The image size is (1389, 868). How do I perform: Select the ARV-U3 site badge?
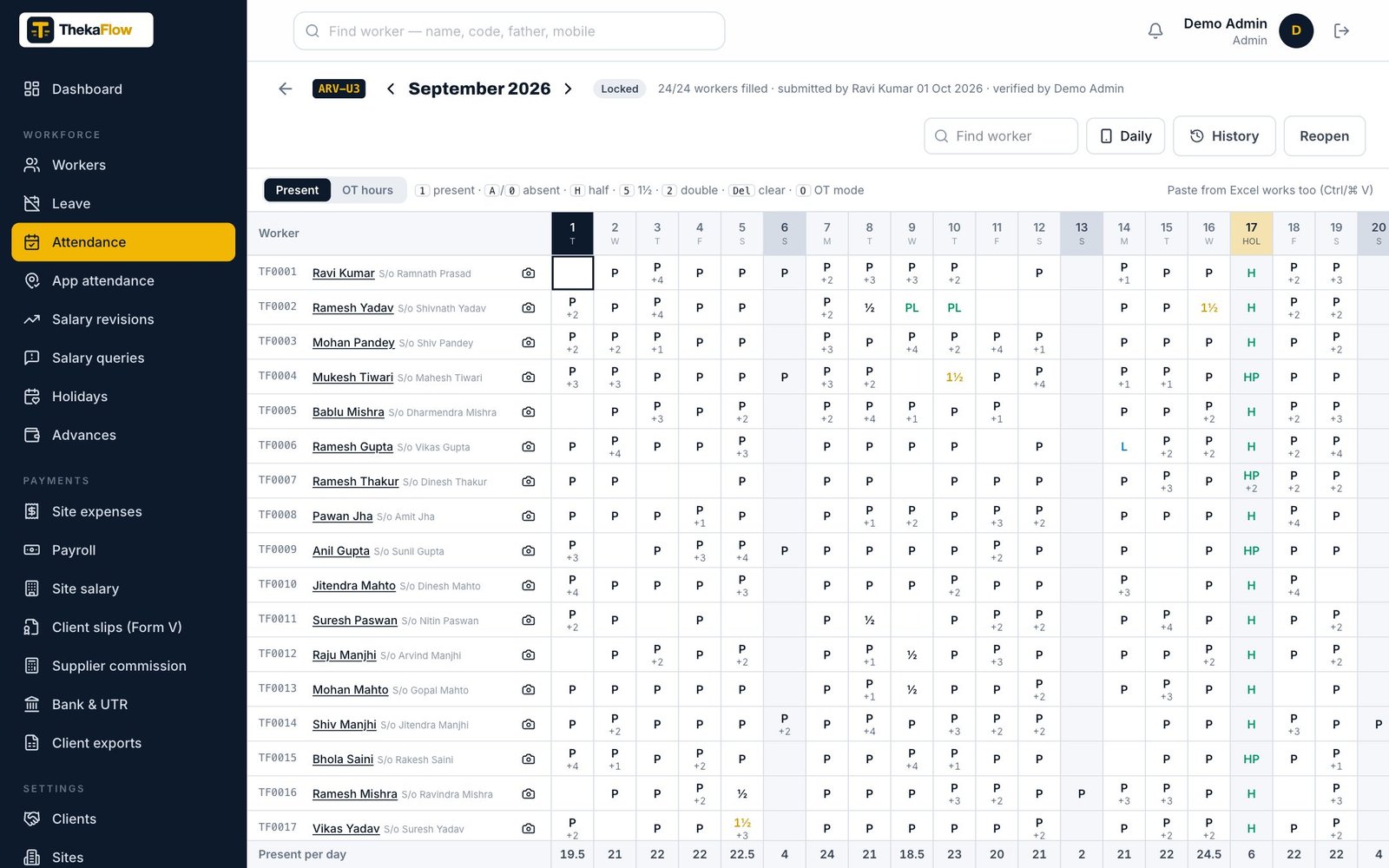339,89
